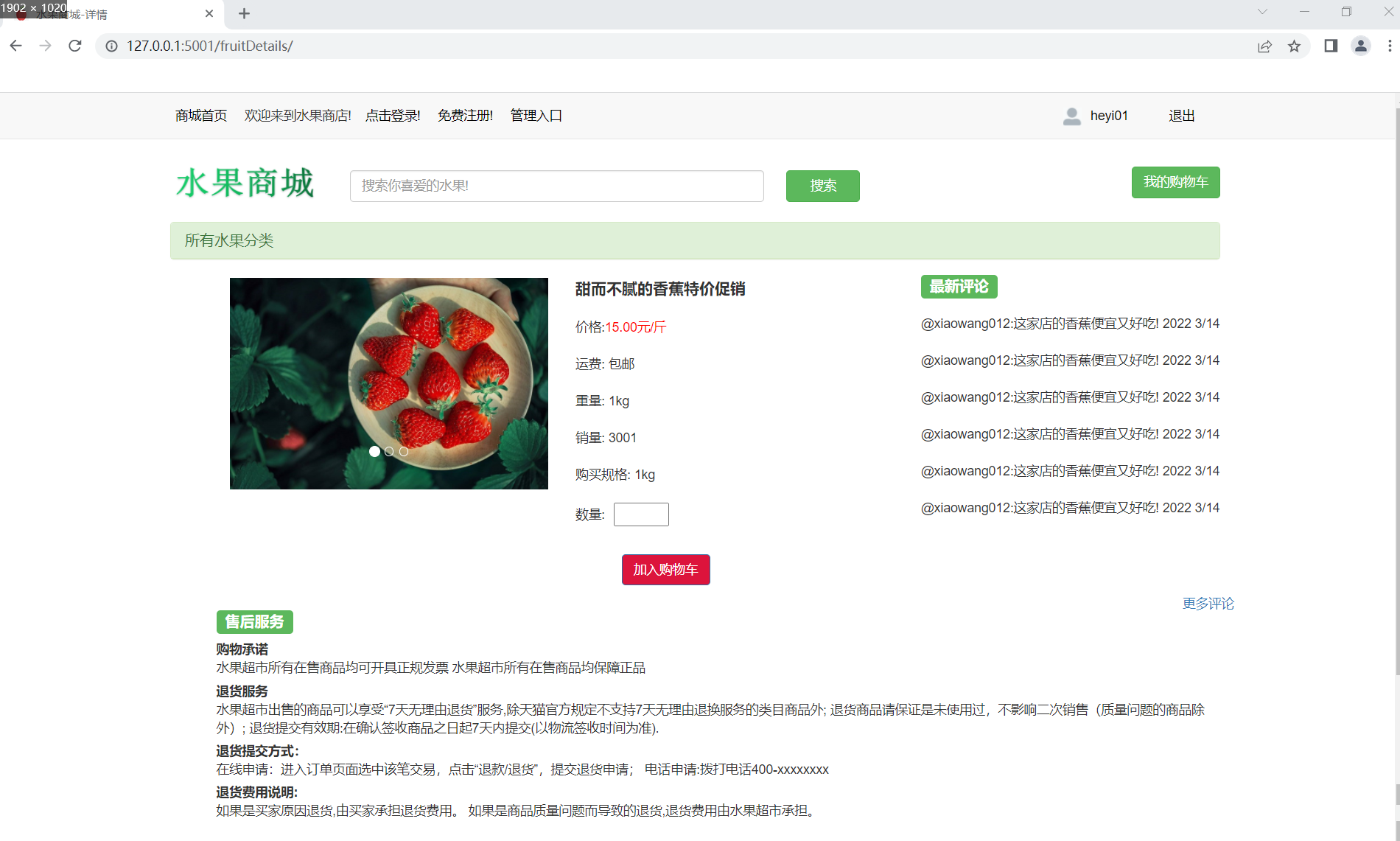Screen dimensions: 1400x841
Task: Expand the 所有水果分类 category bar
Action: (695, 240)
